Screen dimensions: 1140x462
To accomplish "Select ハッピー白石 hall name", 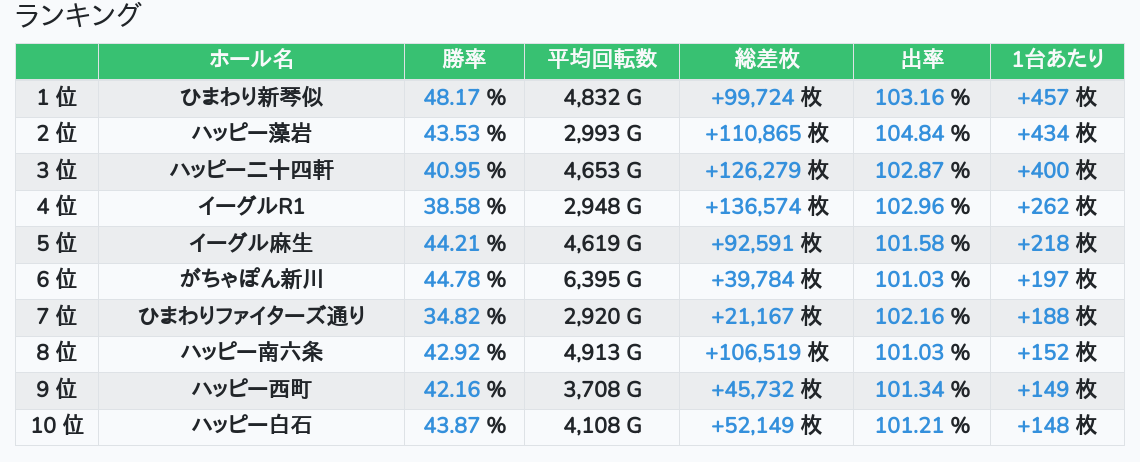I will [252, 426].
